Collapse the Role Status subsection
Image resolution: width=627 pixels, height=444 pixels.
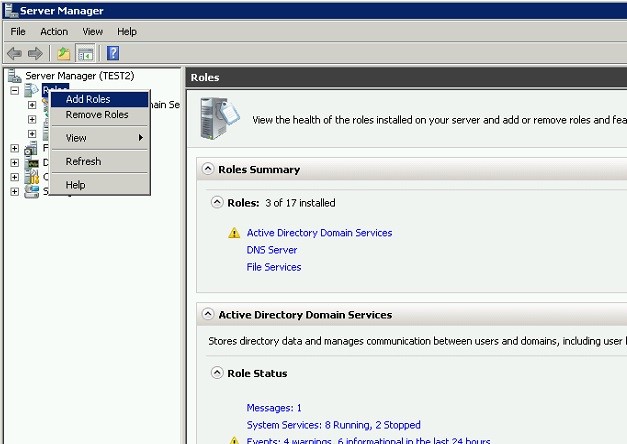pos(217,373)
